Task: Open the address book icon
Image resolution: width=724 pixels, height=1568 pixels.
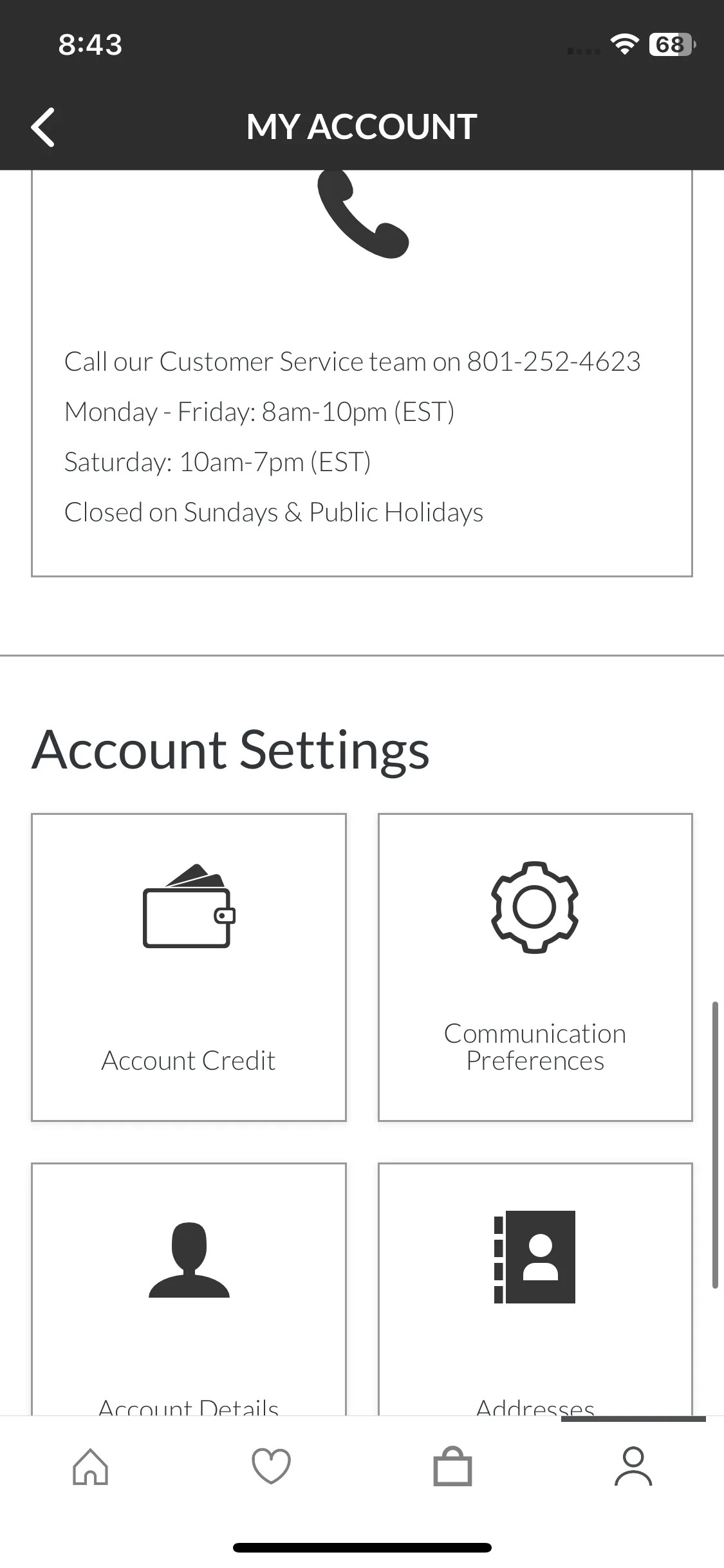Action: coord(535,1257)
